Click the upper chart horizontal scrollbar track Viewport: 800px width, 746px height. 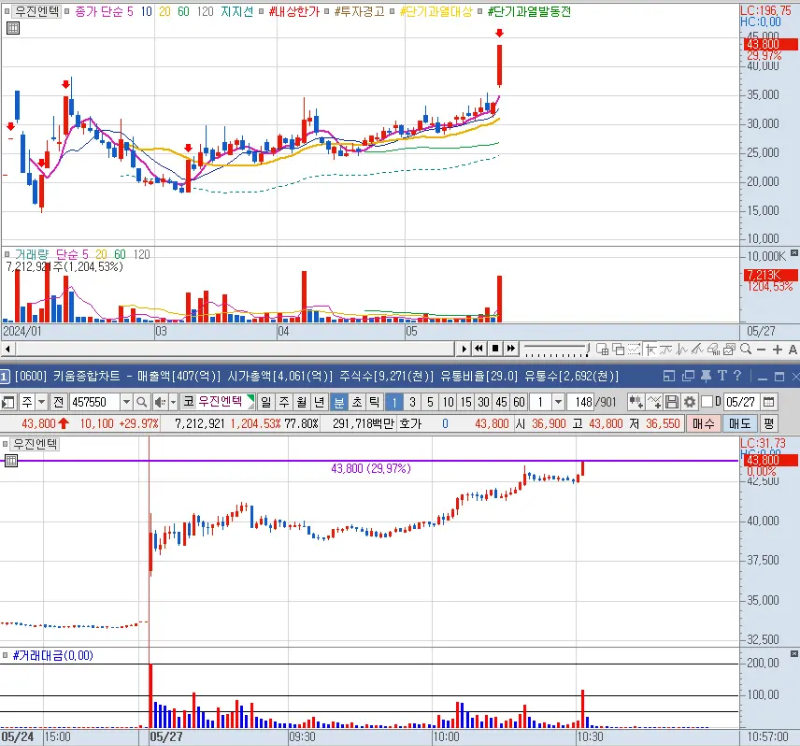pyautogui.click(x=234, y=349)
